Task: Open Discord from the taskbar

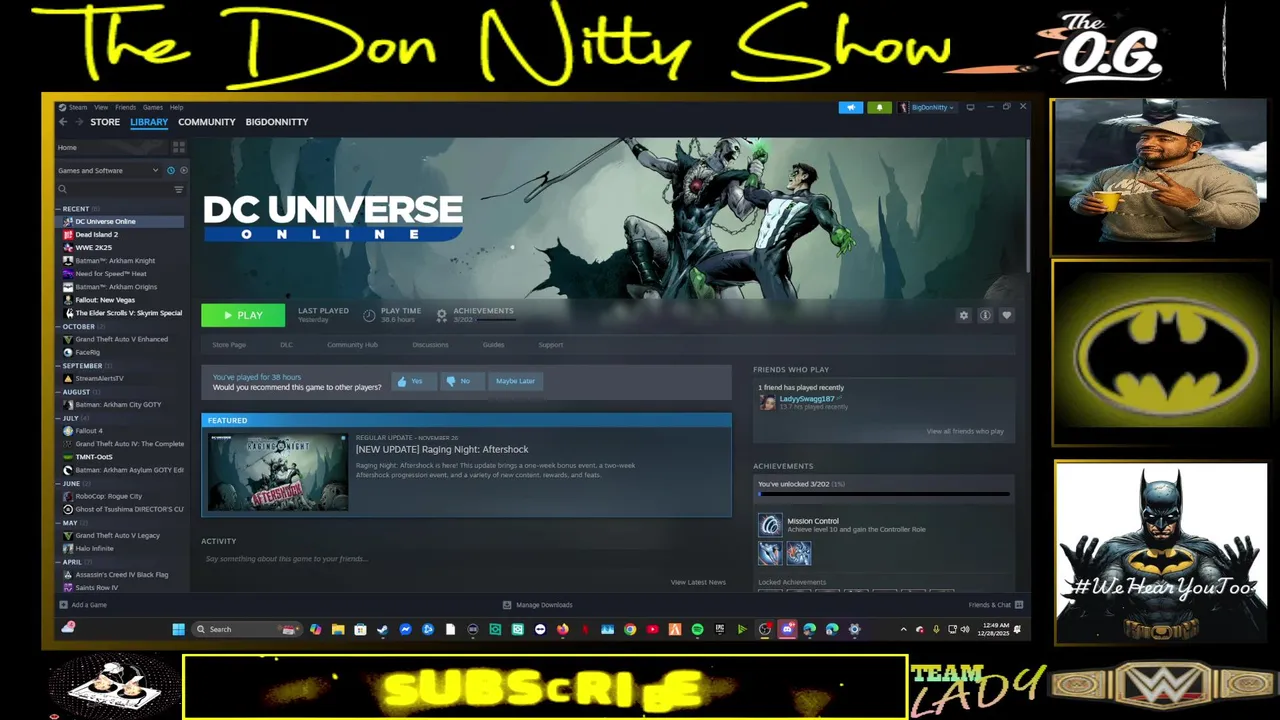Action: tap(787, 629)
